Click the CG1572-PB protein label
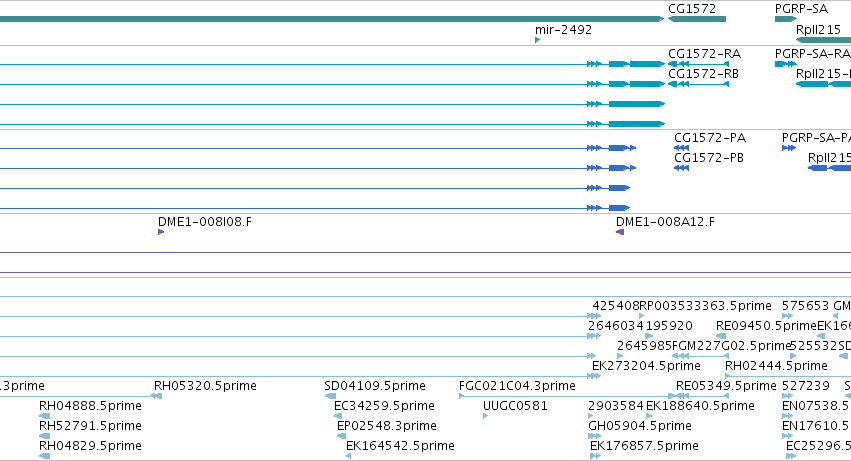Screen dimensions: 851x461 [x=709, y=158]
